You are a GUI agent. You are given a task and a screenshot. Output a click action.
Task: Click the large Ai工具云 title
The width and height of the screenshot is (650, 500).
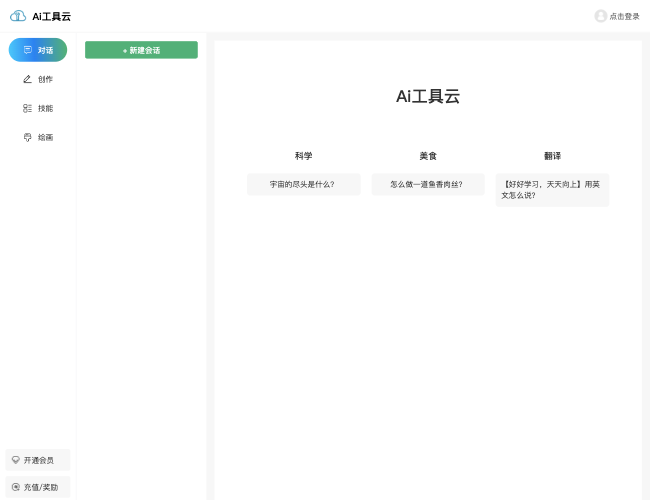(x=428, y=96)
